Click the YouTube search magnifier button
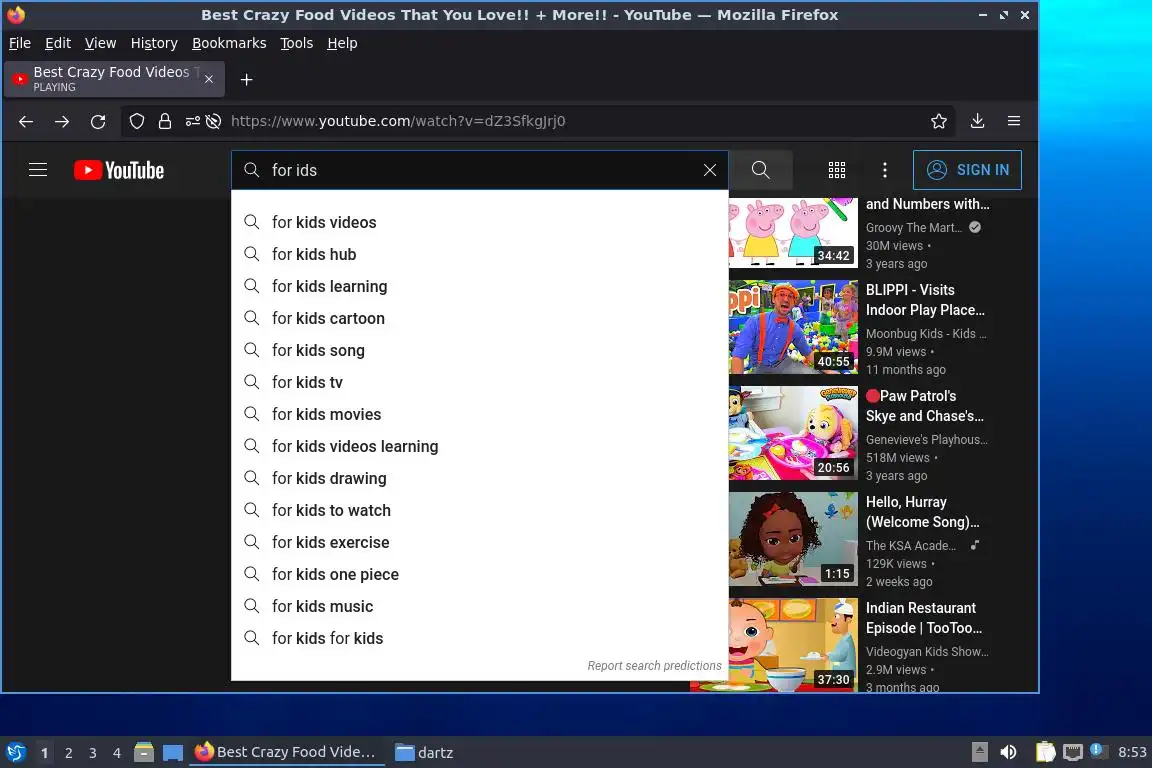Image resolution: width=1152 pixels, height=768 pixels. click(761, 171)
